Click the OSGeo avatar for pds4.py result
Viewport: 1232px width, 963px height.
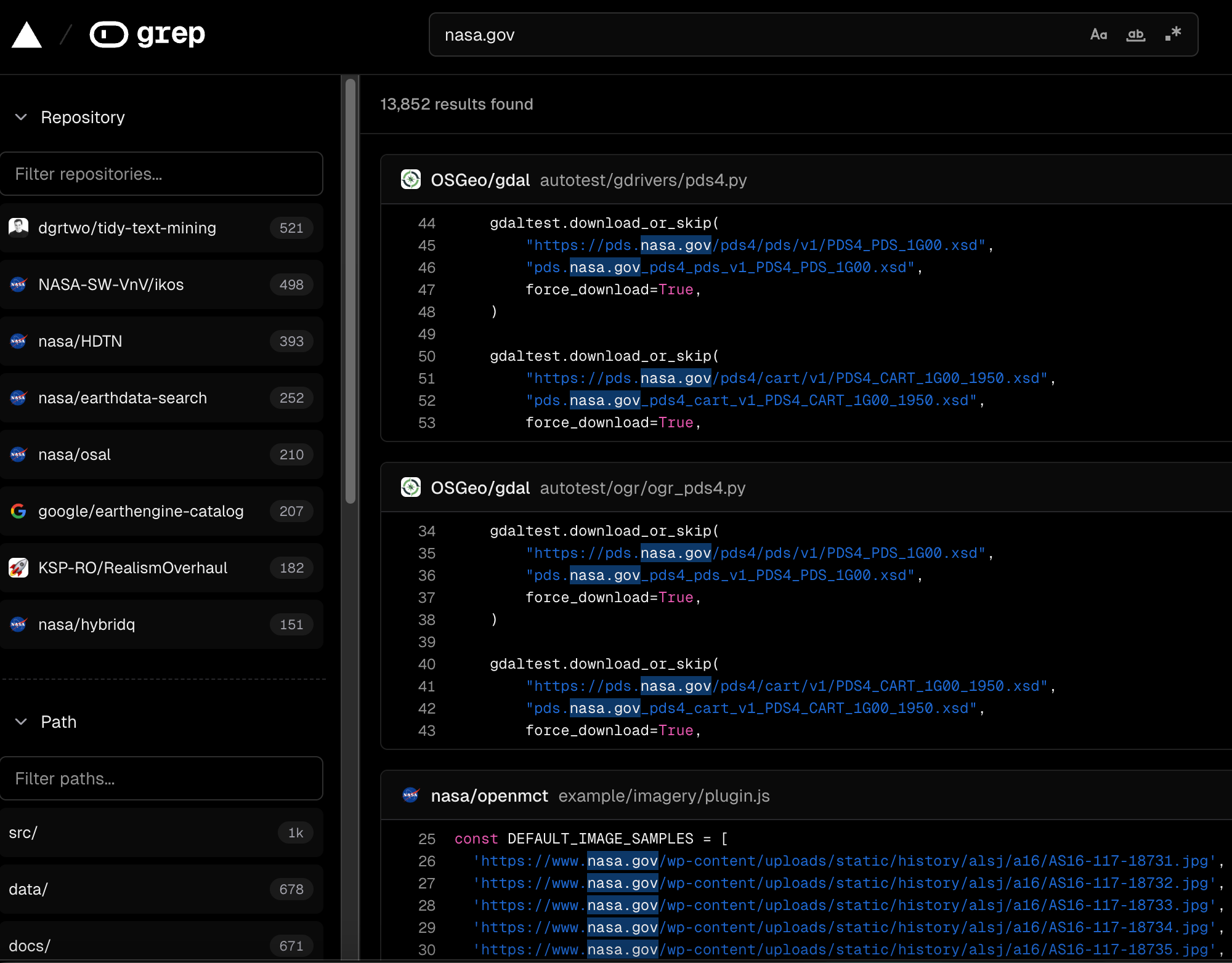coord(411,180)
